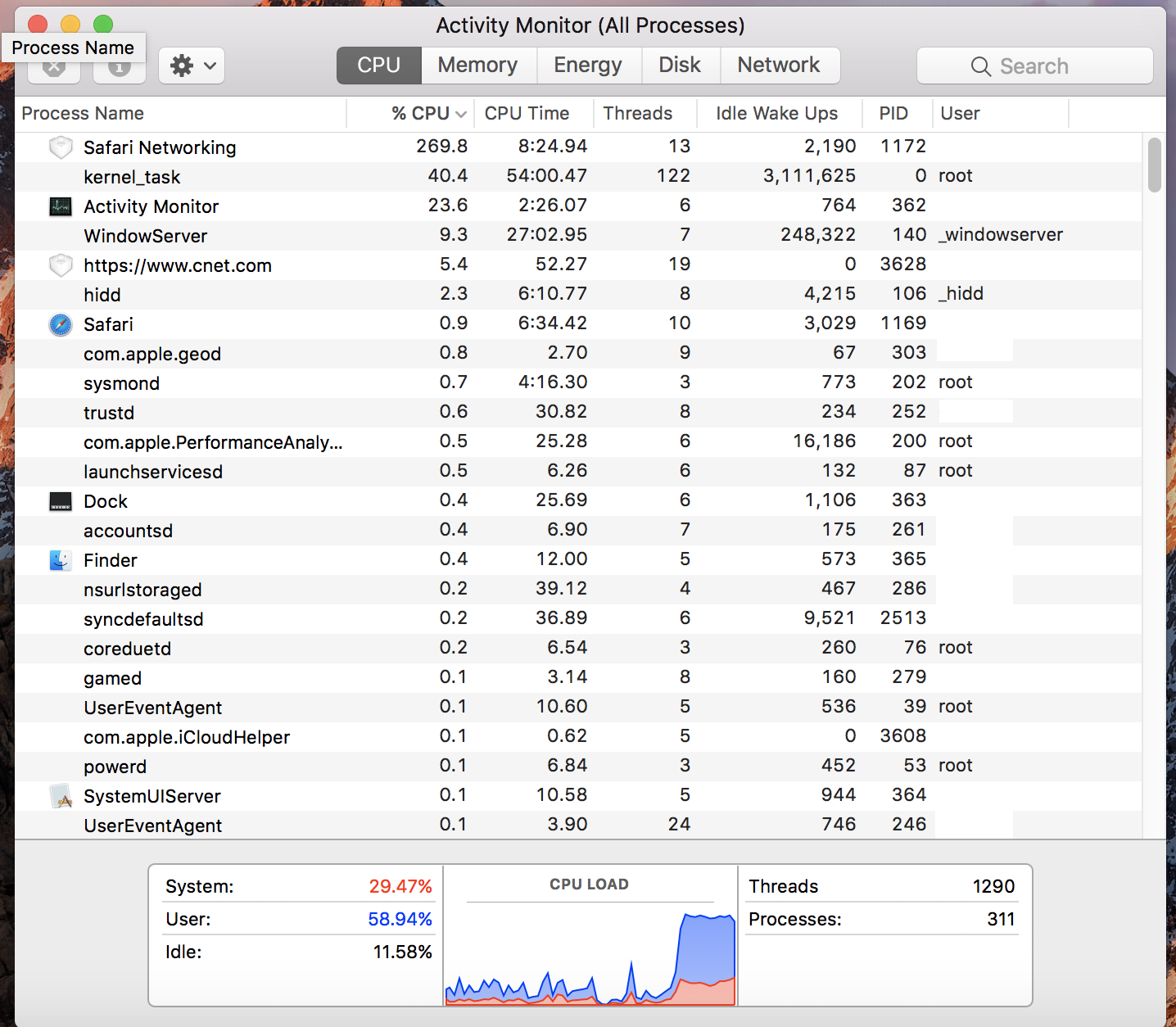Click the _windowserver user cell

point(1001,235)
